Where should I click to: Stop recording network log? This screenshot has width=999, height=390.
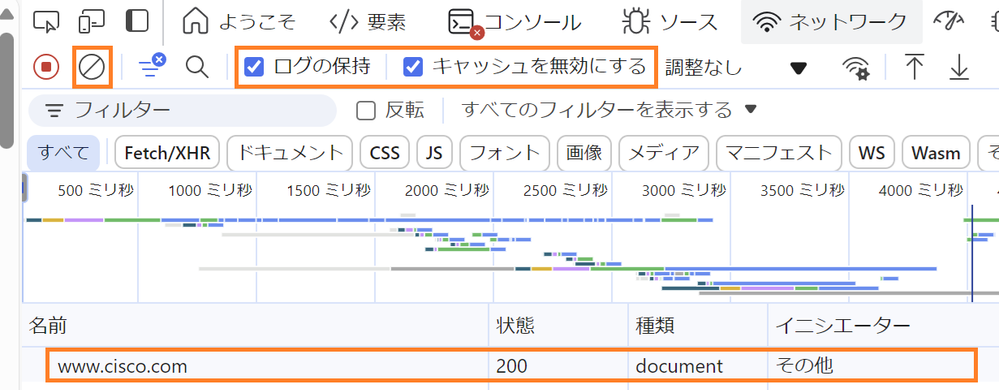[46, 66]
